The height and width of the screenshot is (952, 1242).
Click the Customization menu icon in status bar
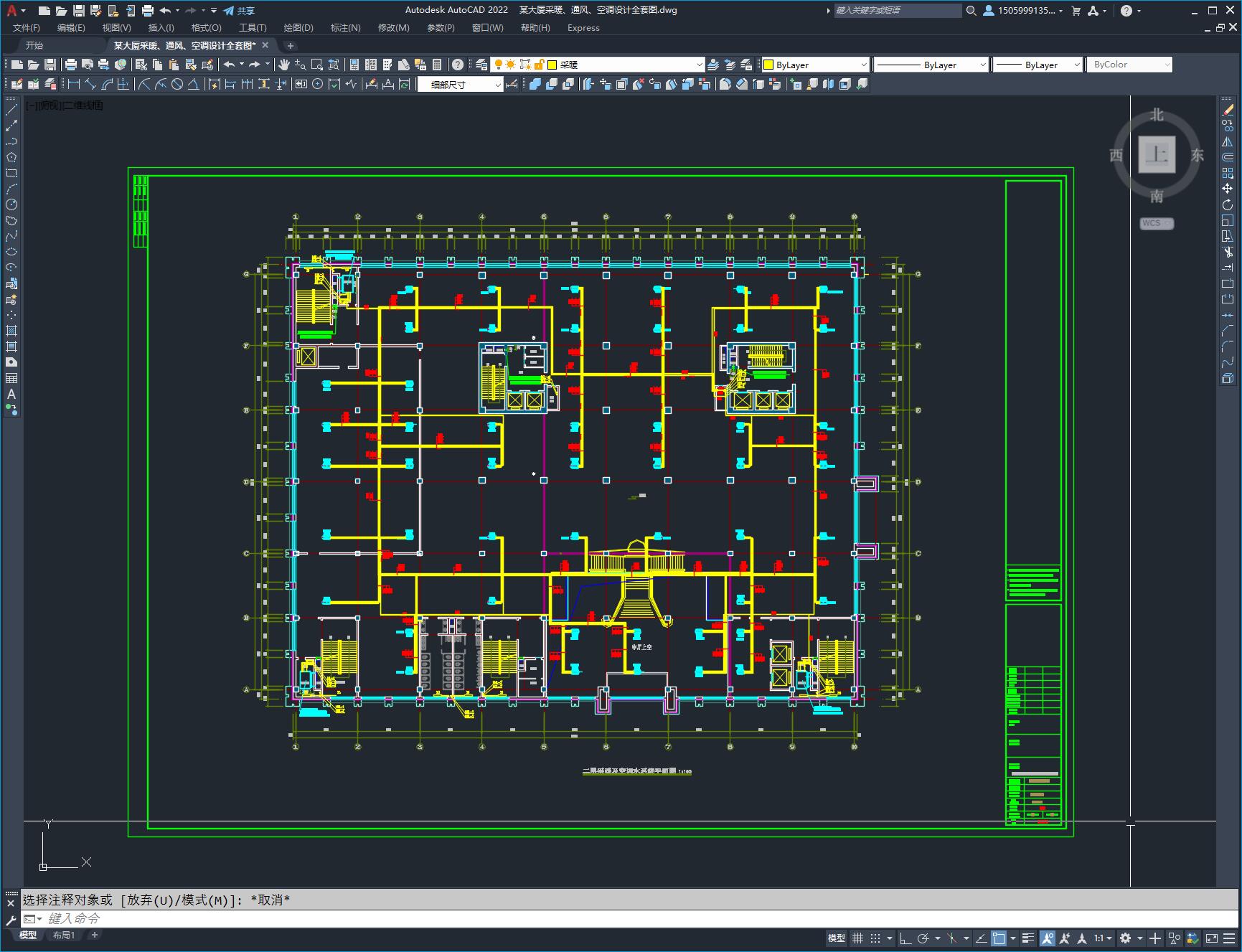tap(1231, 938)
